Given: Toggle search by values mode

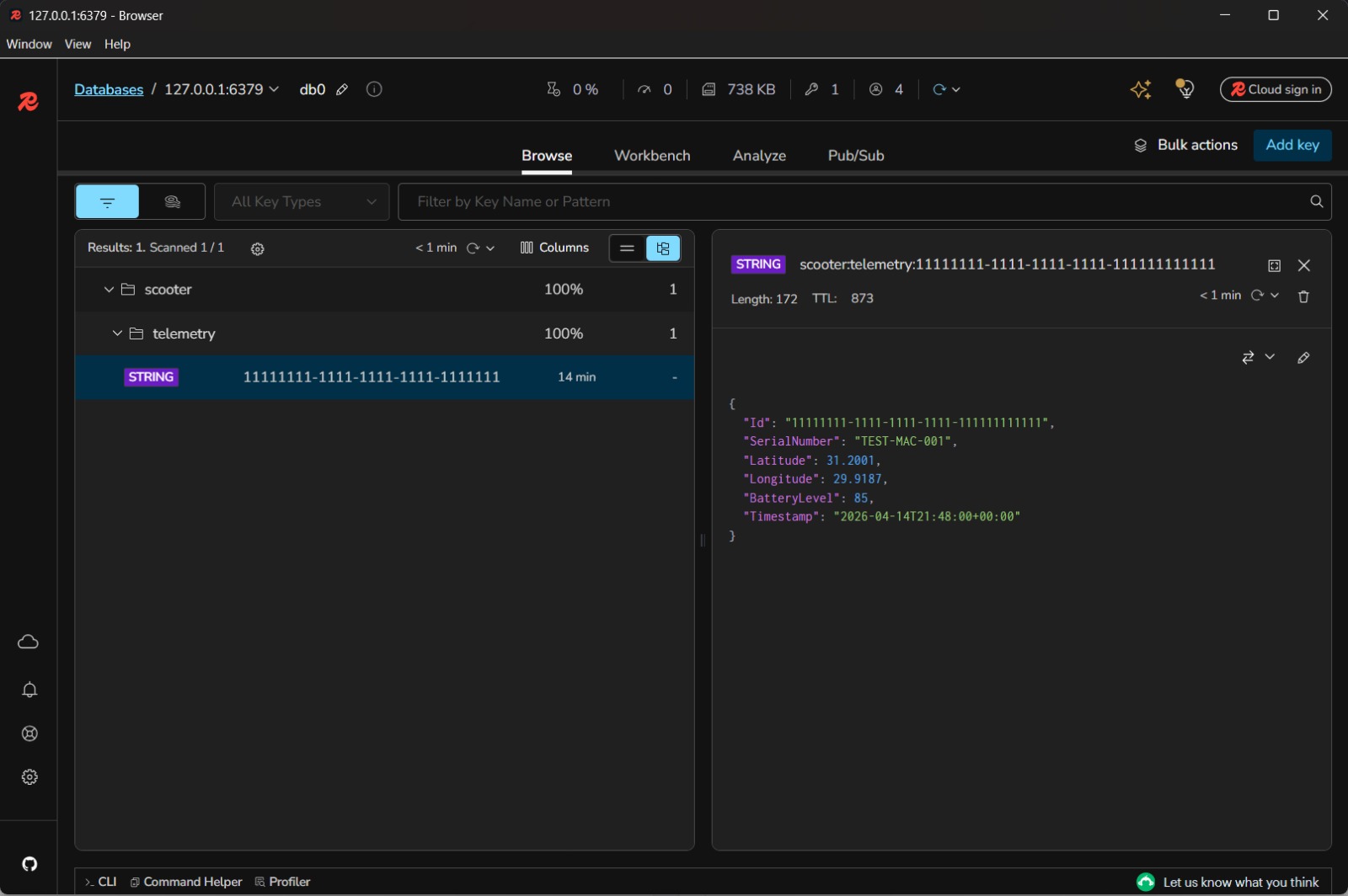Looking at the screenshot, I should coord(173,202).
